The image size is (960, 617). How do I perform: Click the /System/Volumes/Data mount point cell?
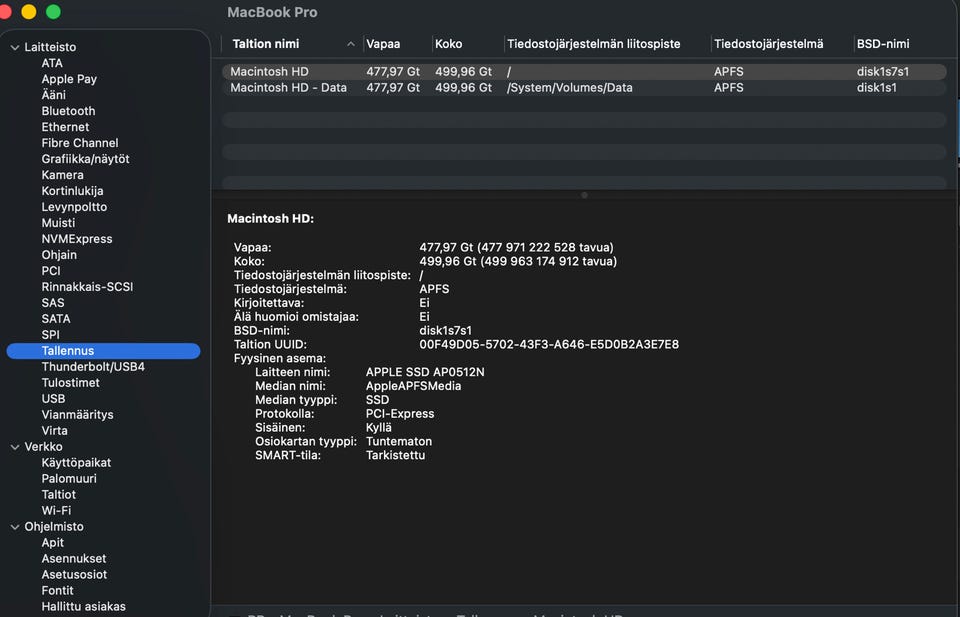click(569, 88)
